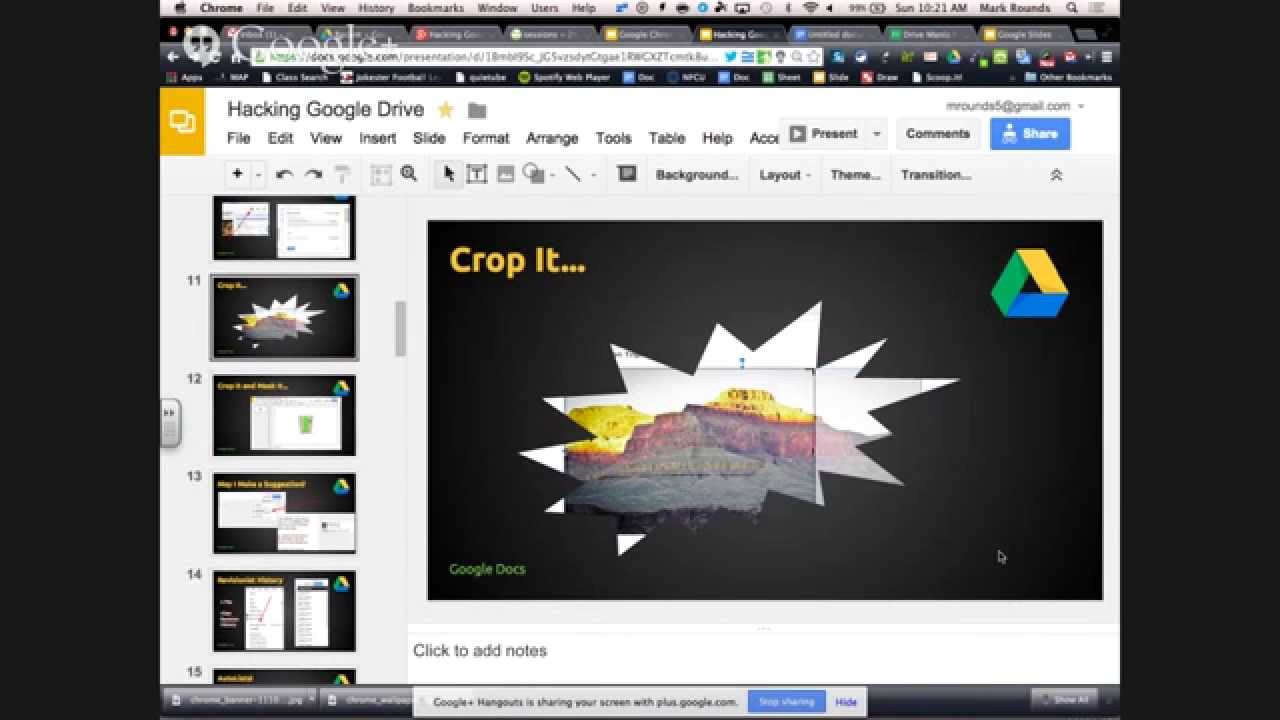Open the Tools menu in Slides
The image size is (1280, 720).
pos(613,138)
